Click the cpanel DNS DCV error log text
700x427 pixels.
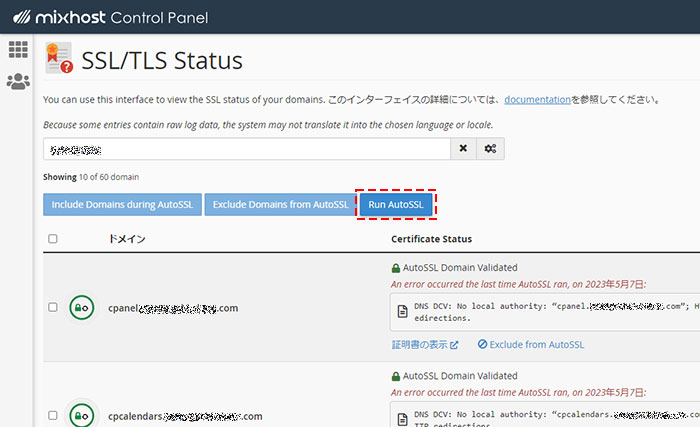(557, 312)
